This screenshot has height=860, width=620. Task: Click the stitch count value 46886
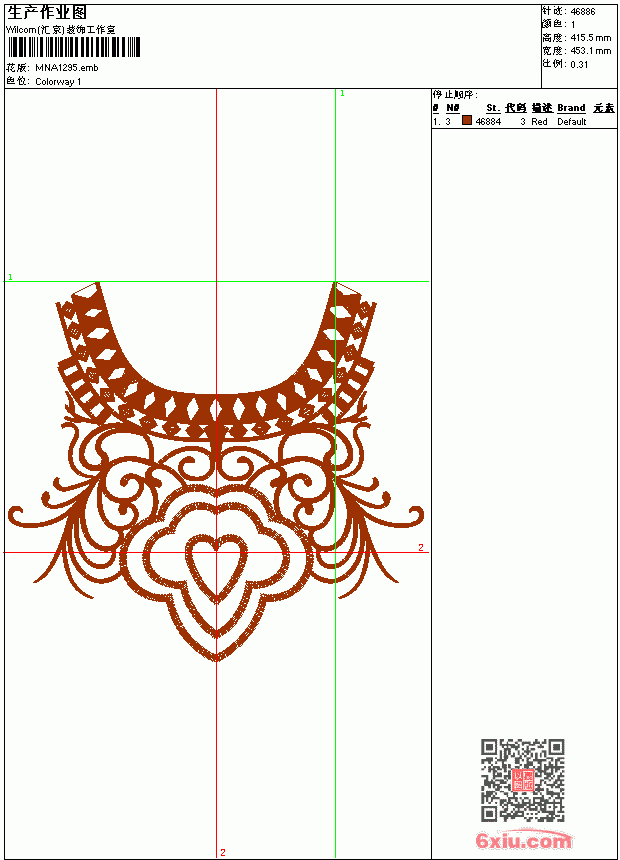[583, 12]
